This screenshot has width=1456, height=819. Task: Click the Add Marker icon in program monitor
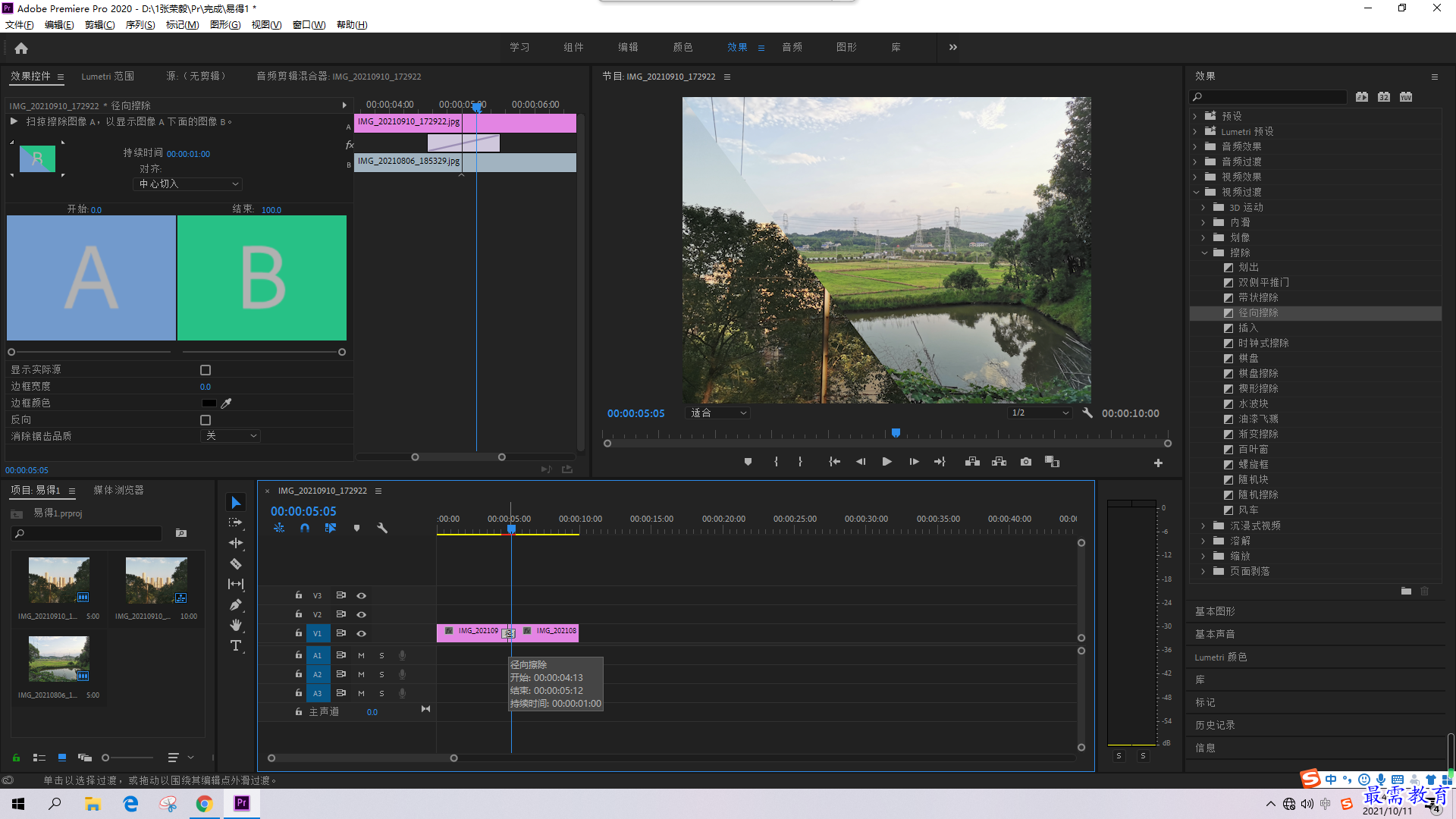(748, 462)
